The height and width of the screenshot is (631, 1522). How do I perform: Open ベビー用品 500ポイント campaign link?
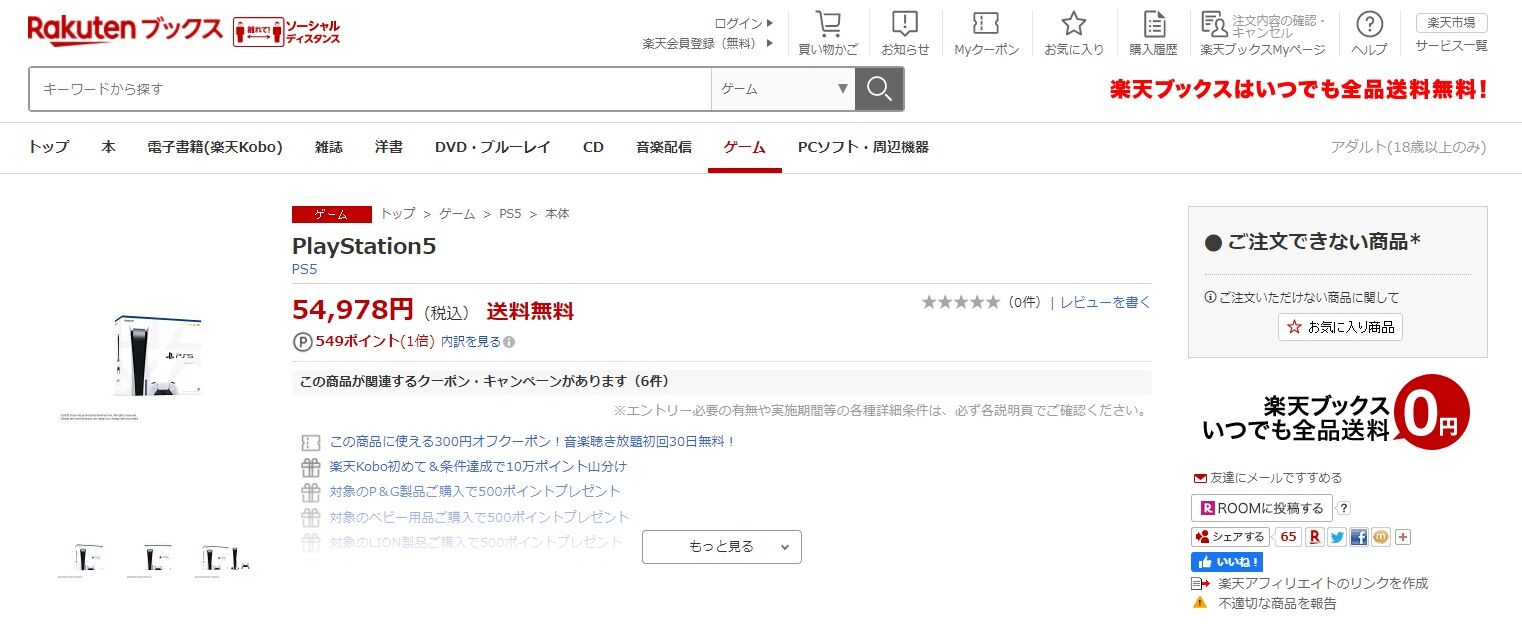480,517
